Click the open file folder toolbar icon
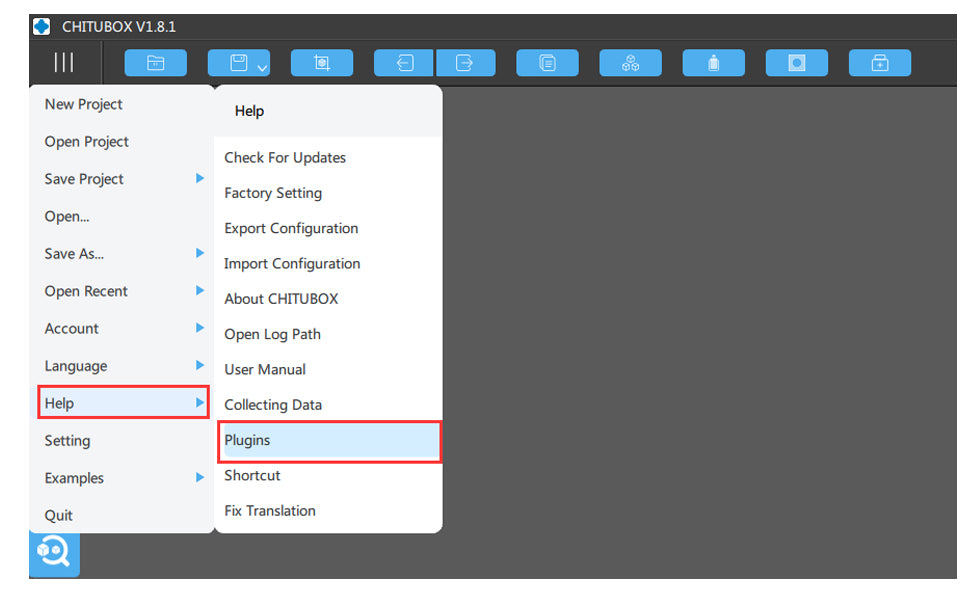Image resolution: width=970 pixels, height=600 pixels. pyautogui.click(x=155, y=62)
